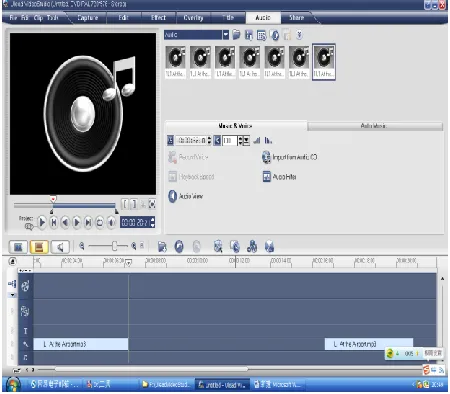The width and height of the screenshot is (450, 394).
Task: Set mark-in with left bracket button
Action: click(x=125, y=204)
